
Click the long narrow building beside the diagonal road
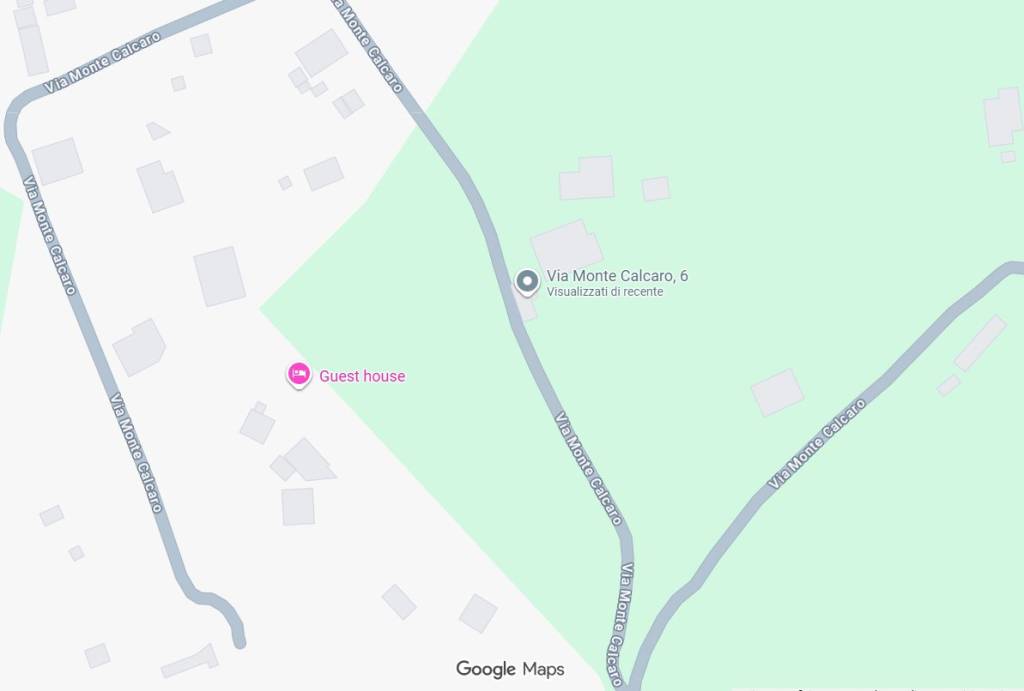(980, 344)
